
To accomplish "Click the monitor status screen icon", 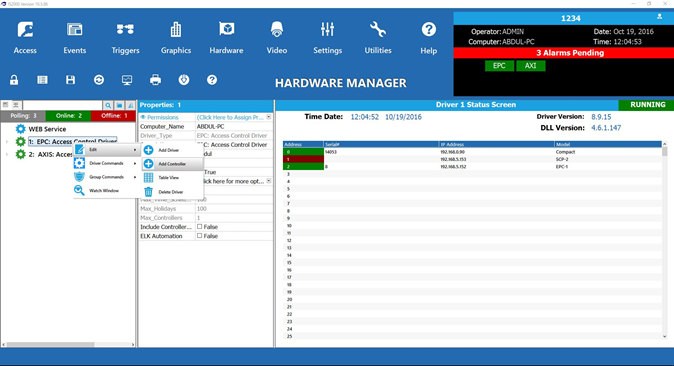I will click(x=127, y=80).
